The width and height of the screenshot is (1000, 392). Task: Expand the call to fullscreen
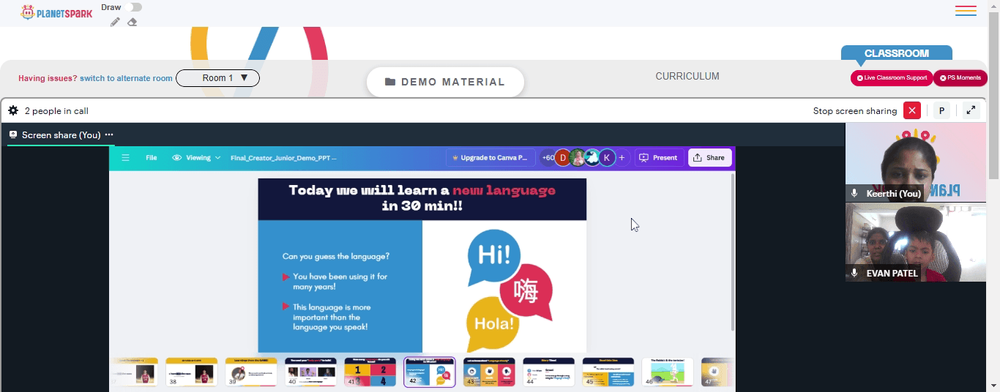(971, 110)
